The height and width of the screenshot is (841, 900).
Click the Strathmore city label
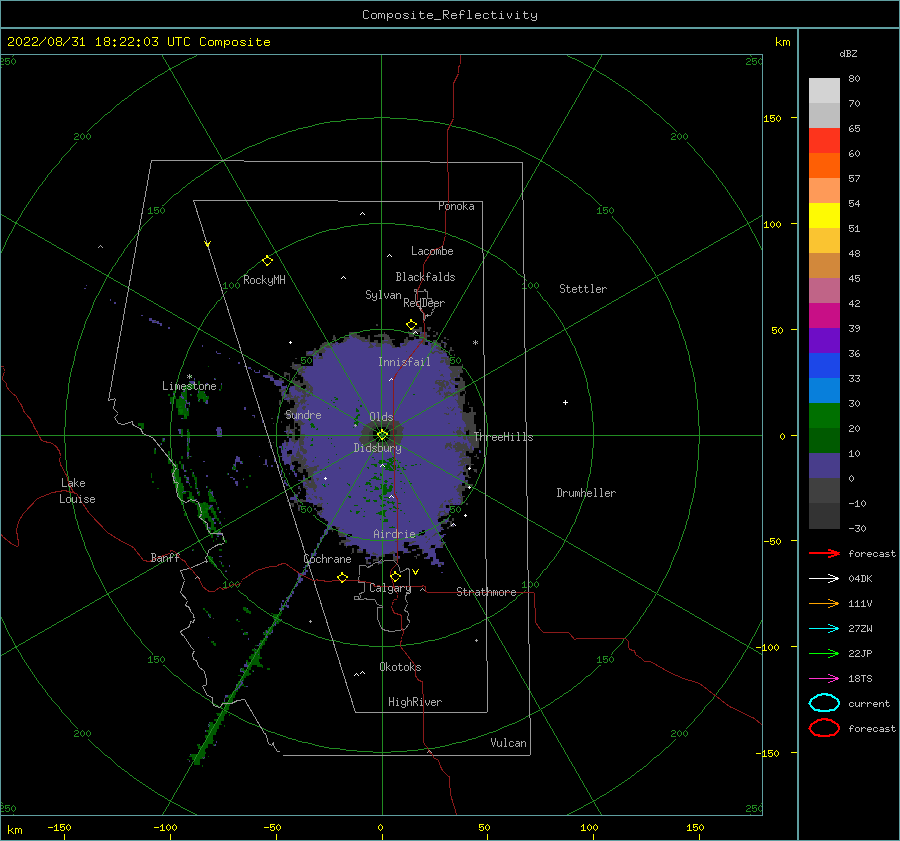click(486, 592)
